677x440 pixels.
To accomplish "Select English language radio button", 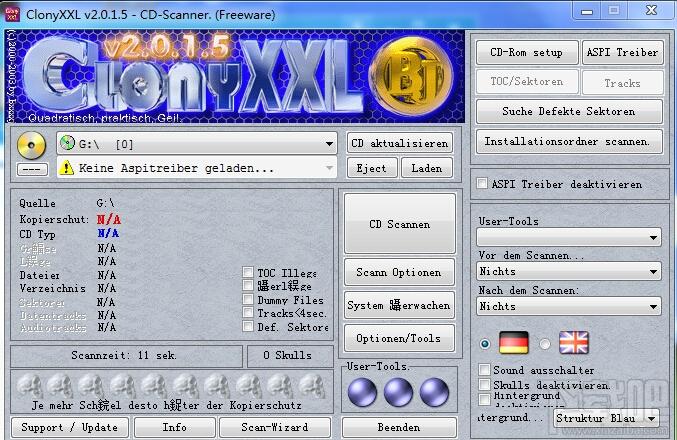I will pyautogui.click(x=545, y=344).
